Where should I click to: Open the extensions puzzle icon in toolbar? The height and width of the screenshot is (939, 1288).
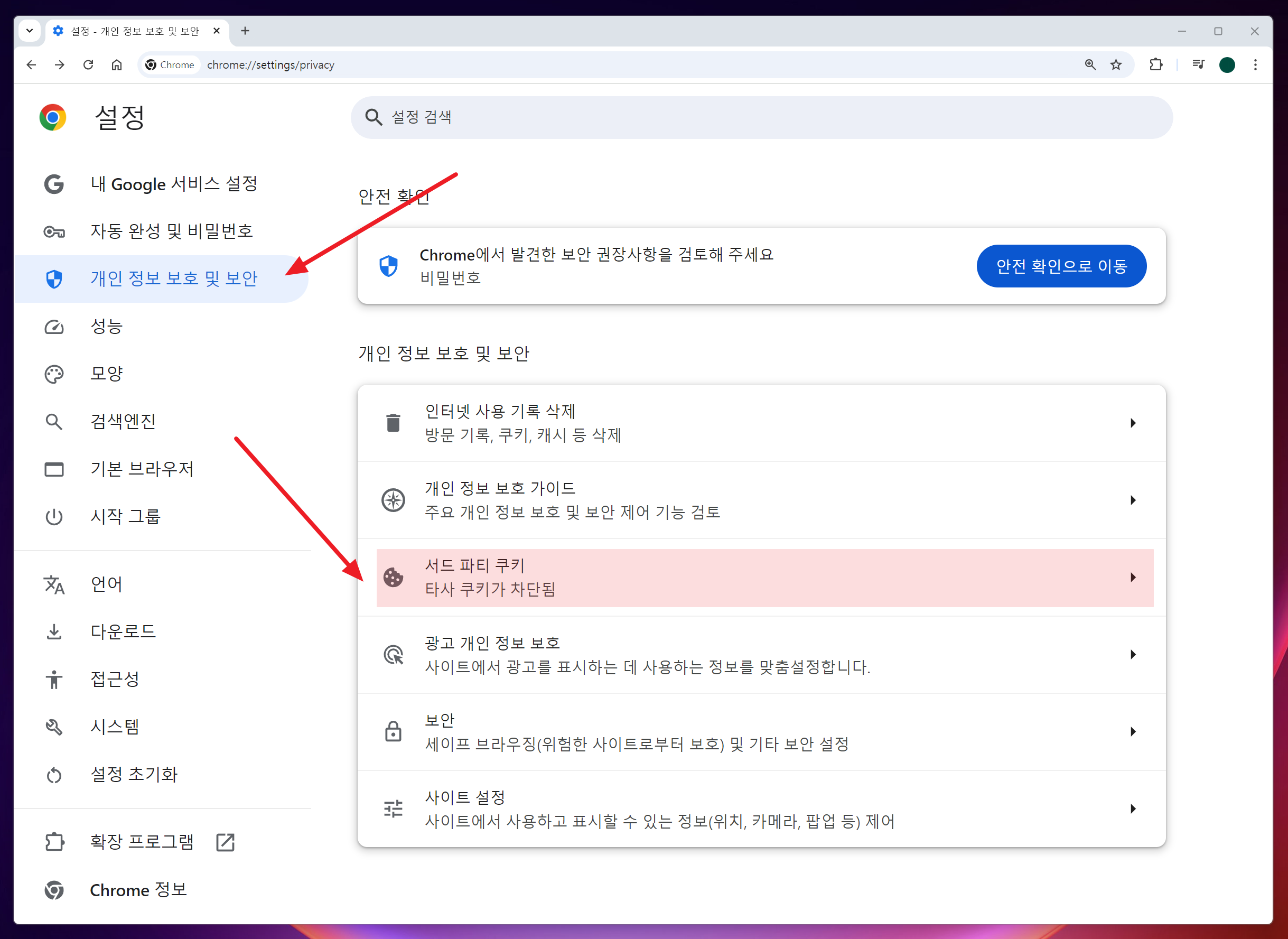coord(1155,65)
